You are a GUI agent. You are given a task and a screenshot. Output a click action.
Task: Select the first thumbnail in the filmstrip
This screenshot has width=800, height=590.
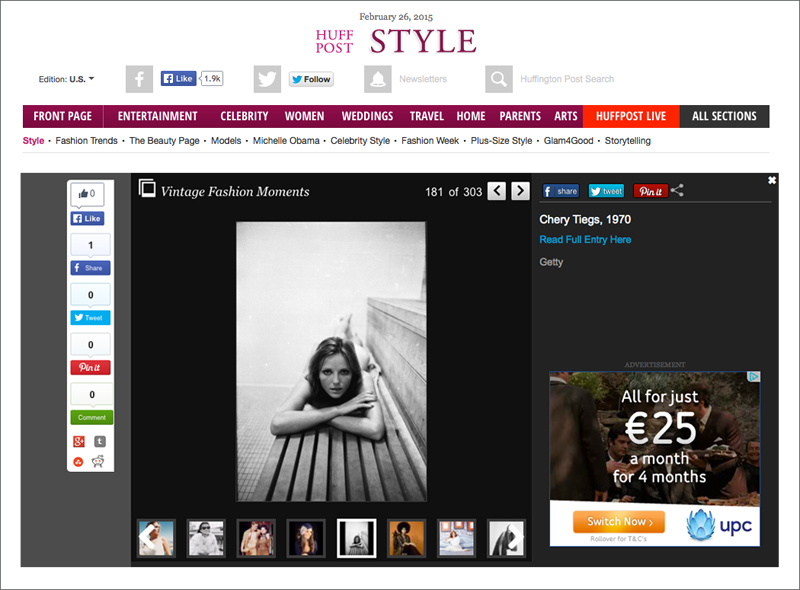pyautogui.click(x=156, y=538)
